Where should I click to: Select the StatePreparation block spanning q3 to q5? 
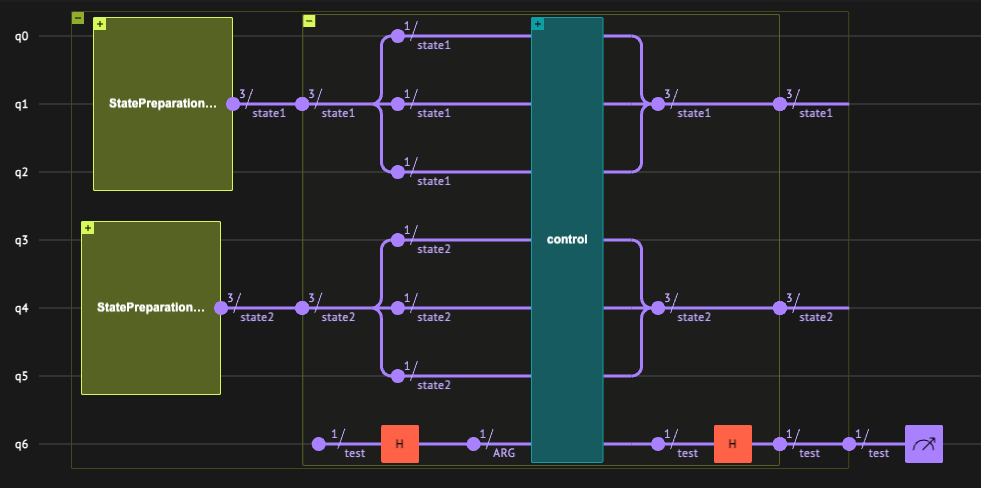click(x=151, y=308)
